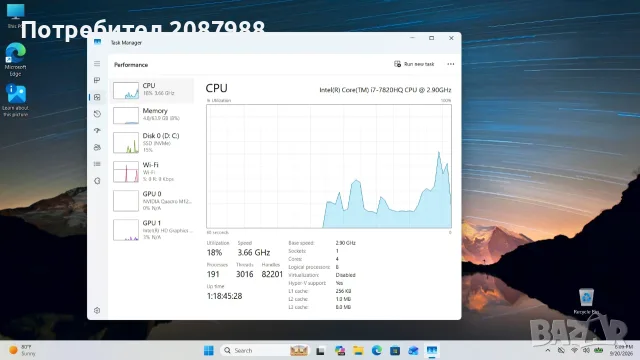Open the Startup apps sidebar icon

coord(97,131)
